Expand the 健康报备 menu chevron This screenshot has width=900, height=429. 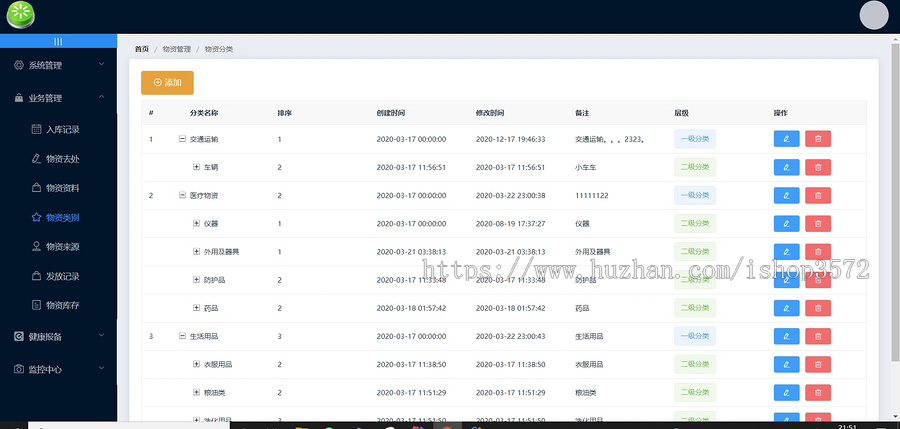coord(102,335)
